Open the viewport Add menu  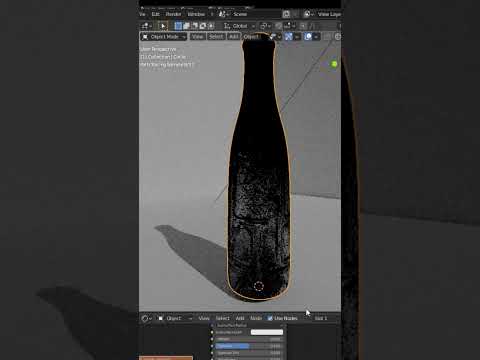[234, 37]
